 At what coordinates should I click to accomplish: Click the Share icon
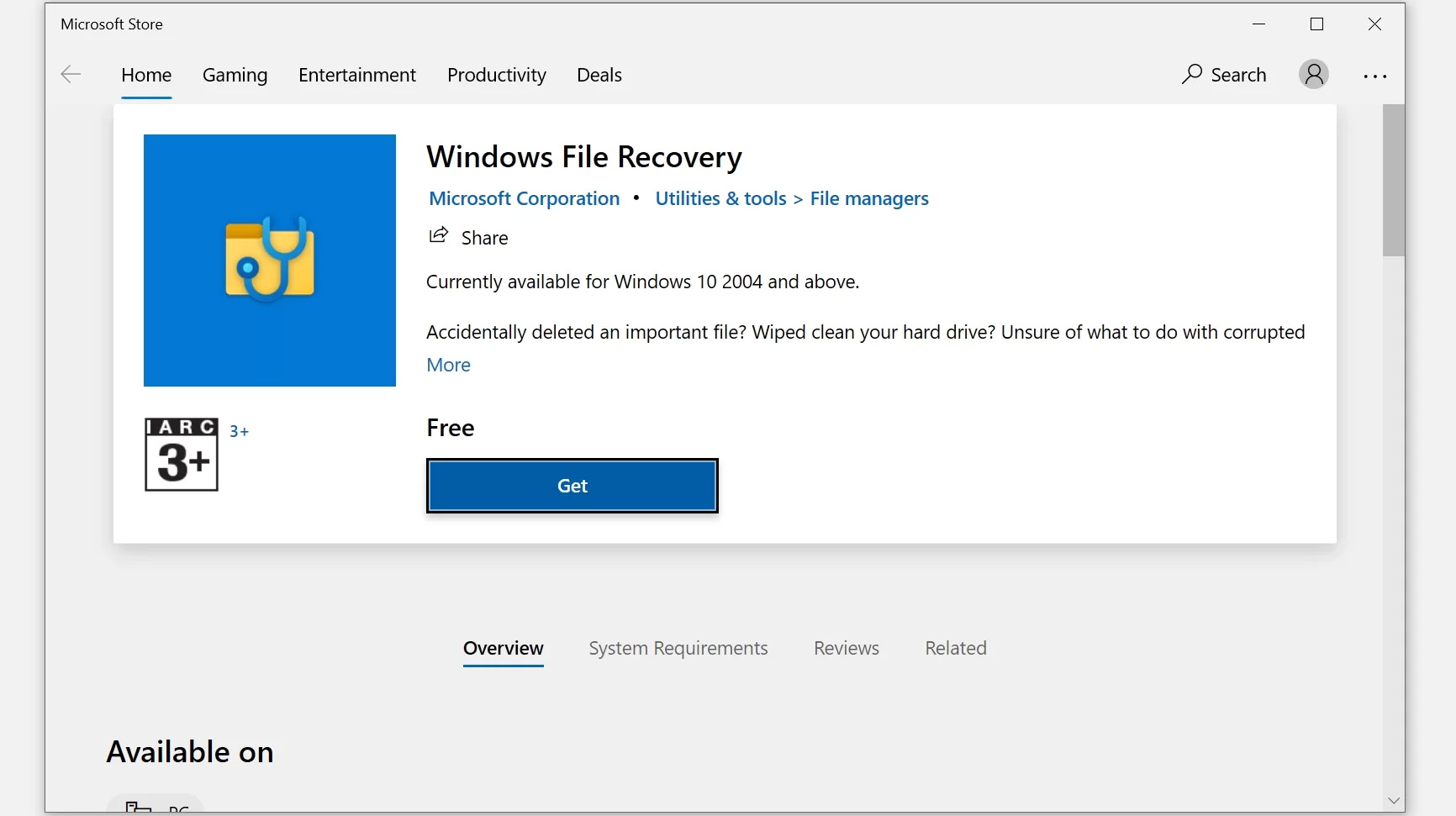[x=438, y=235]
